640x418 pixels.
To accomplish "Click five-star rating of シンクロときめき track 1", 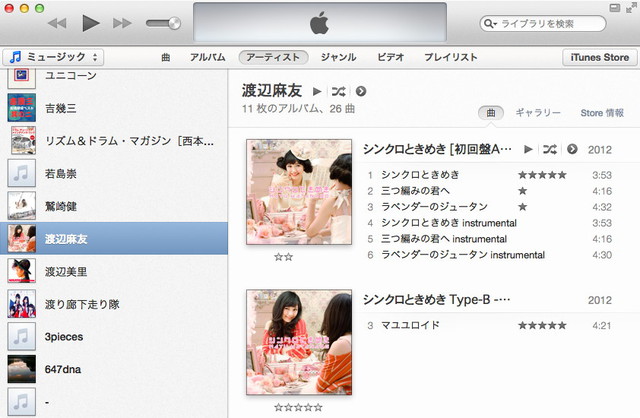I will [x=542, y=175].
